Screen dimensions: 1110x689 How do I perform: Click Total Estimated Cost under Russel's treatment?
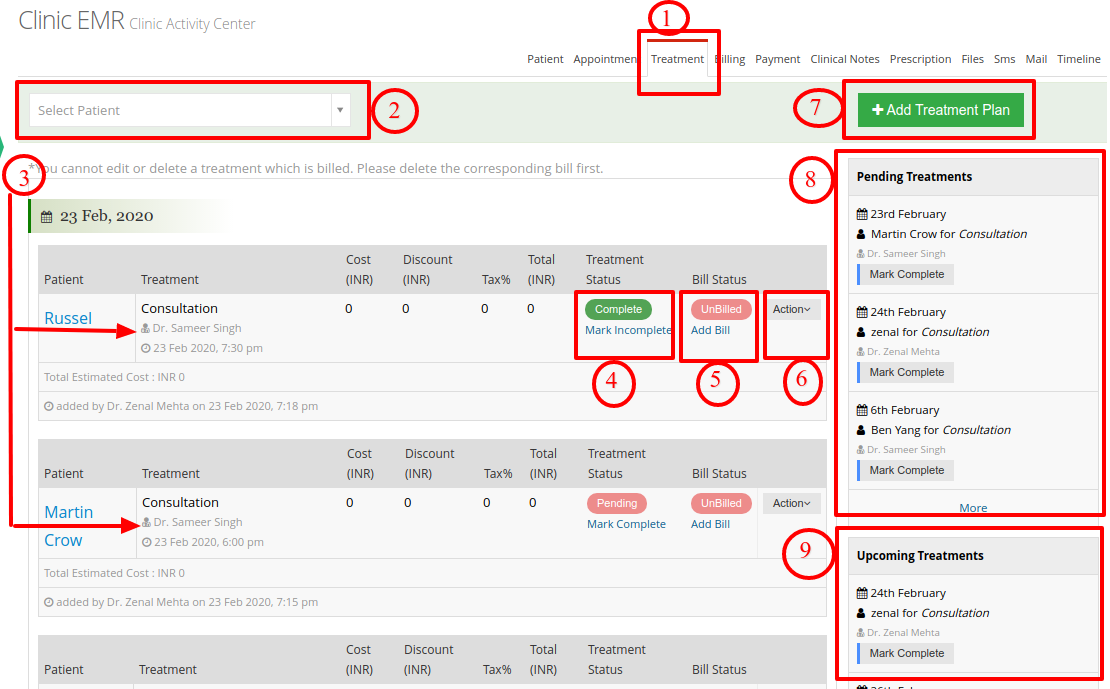[x=114, y=377]
